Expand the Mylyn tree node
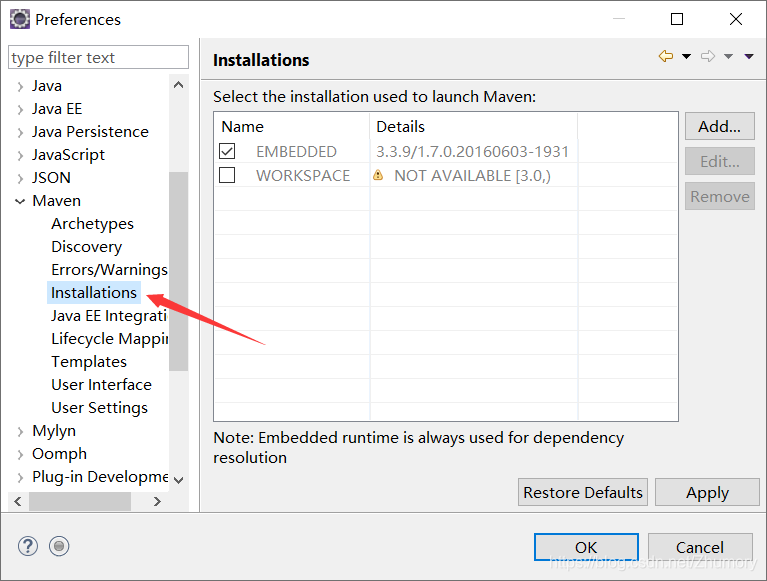Image resolution: width=767 pixels, height=581 pixels. pyautogui.click(x=20, y=431)
